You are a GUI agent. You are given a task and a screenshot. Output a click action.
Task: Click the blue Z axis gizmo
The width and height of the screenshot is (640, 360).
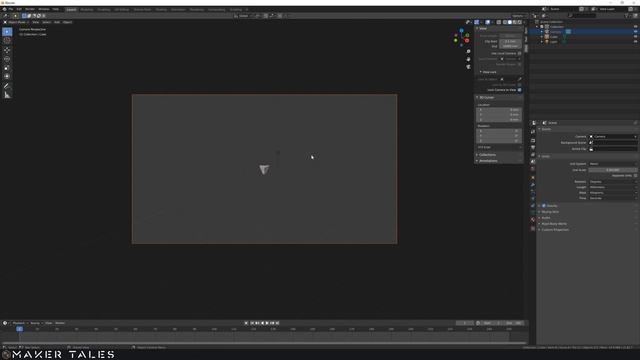click(461, 31)
